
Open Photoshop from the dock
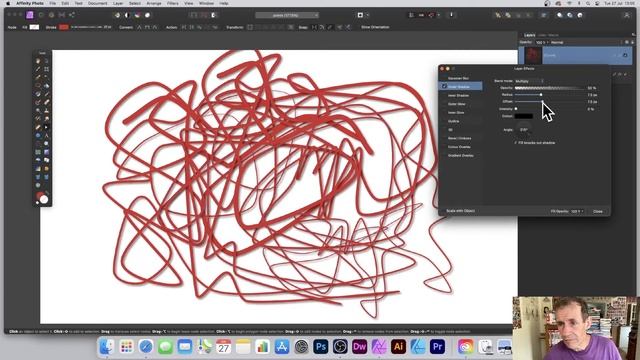click(x=320, y=347)
